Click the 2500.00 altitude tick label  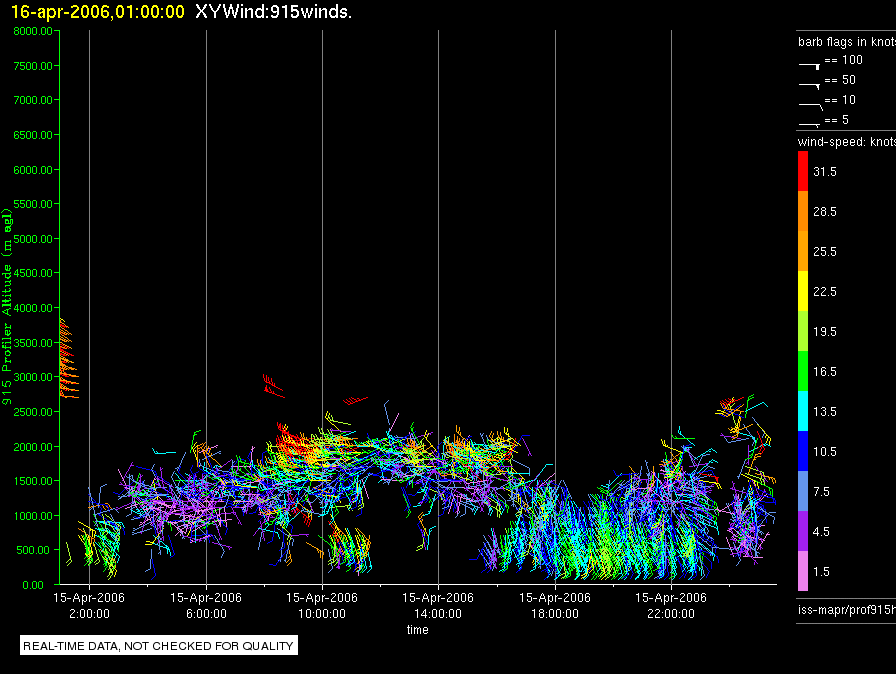click(33, 412)
